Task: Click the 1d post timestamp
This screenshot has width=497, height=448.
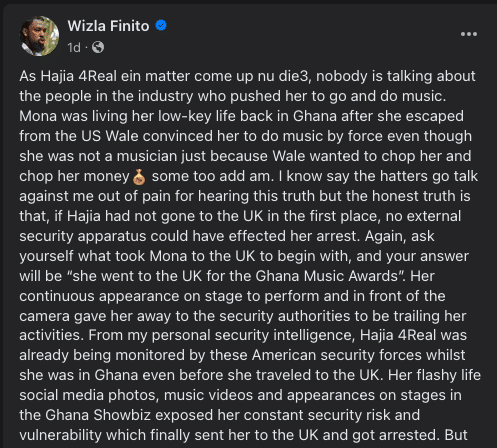Action: tap(74, 48)
